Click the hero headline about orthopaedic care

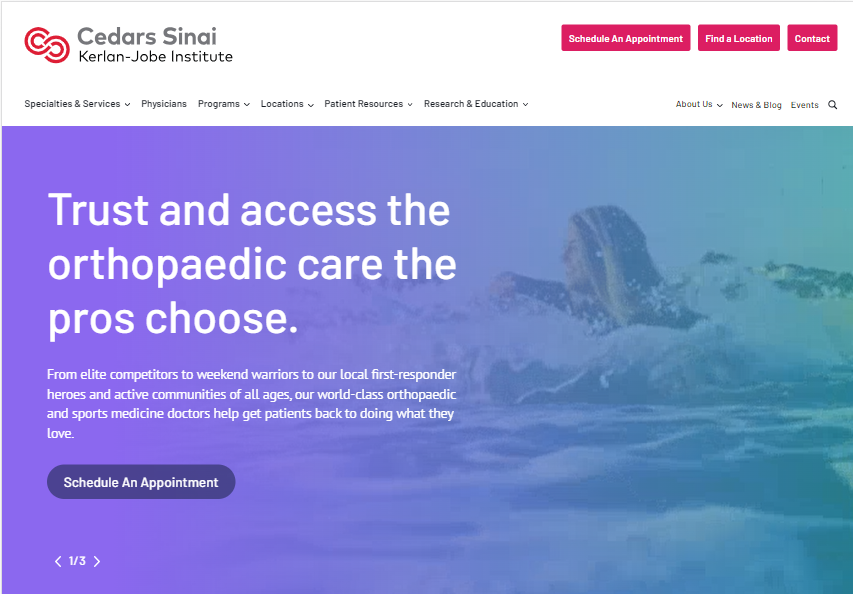click(252, 264)
